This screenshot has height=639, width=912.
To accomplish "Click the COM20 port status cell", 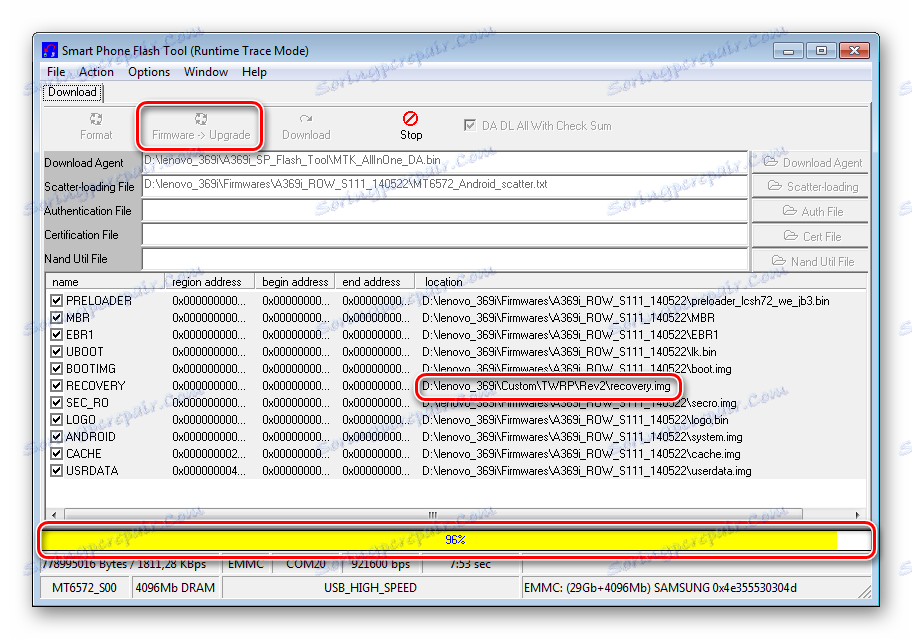I will [305, 564].
